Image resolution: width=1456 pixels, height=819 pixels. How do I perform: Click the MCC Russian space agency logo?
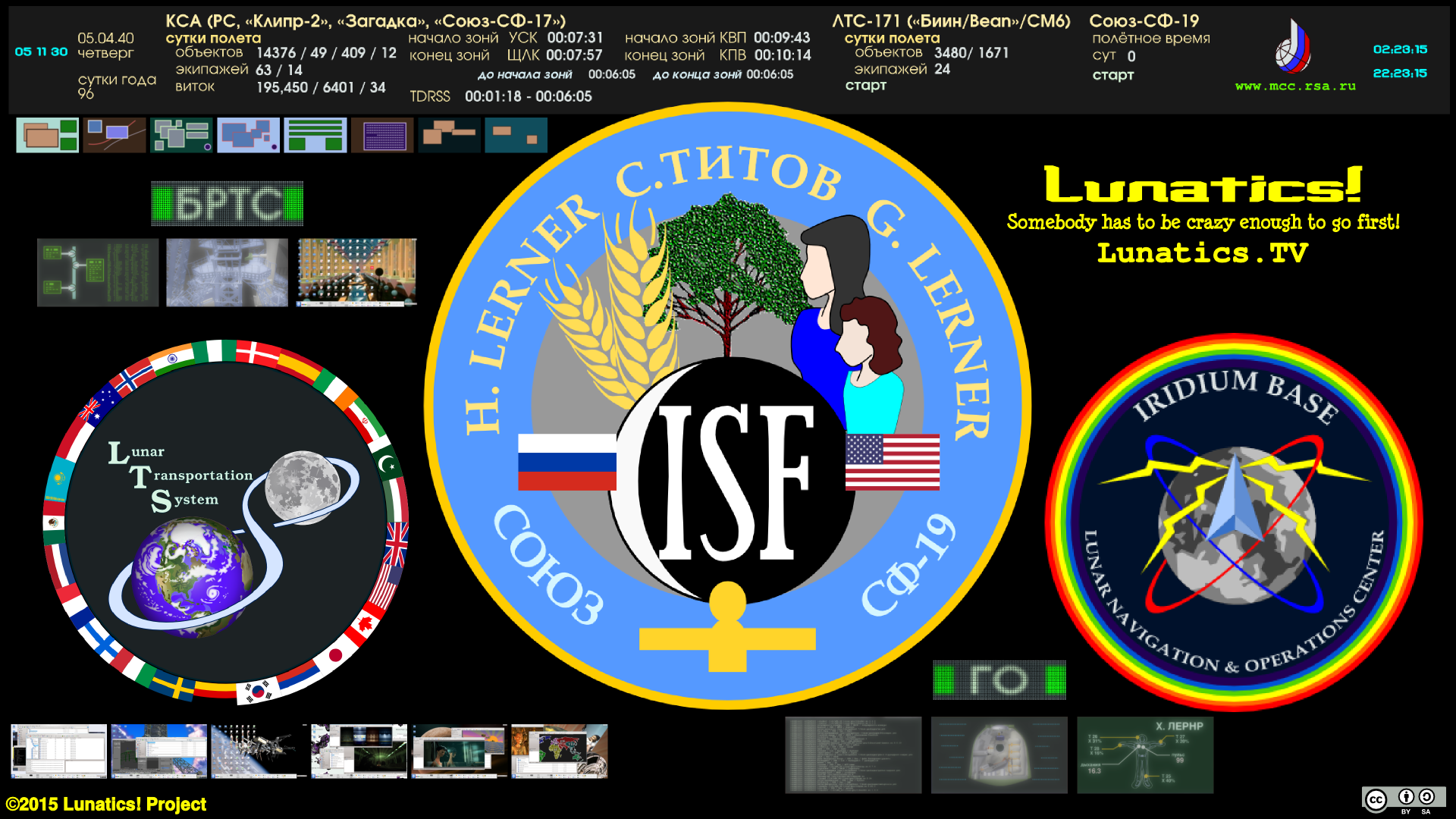[x=1294, y=47]
